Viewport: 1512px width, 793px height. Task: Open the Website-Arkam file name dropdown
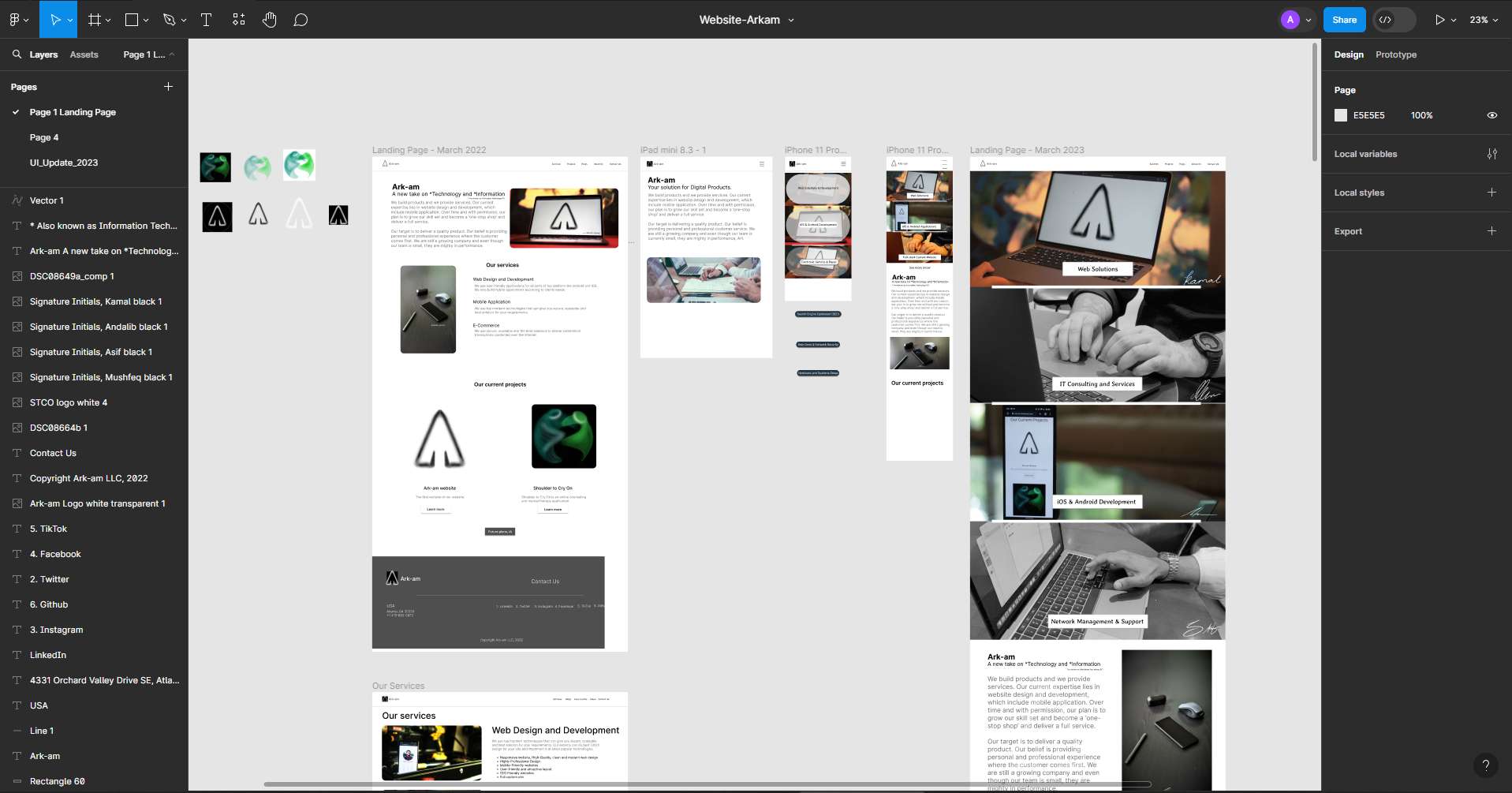point(791,20)
